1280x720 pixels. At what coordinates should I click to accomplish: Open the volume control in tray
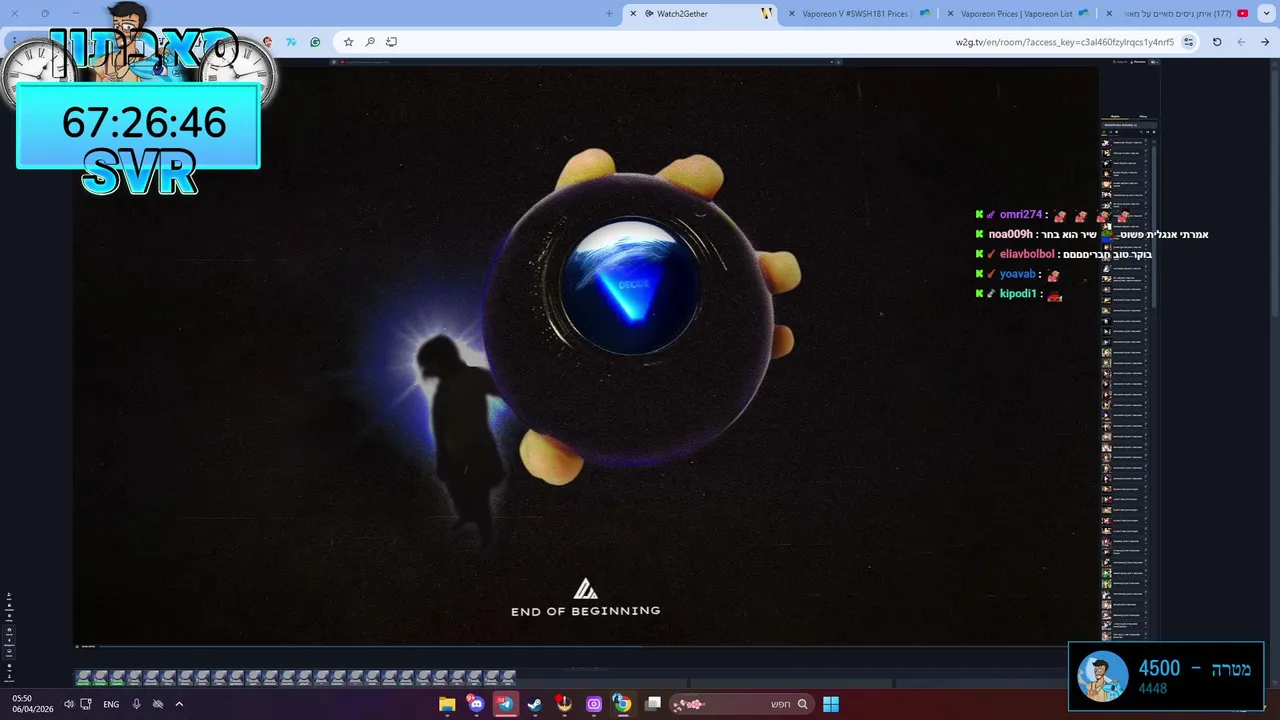tap(68, 704)
